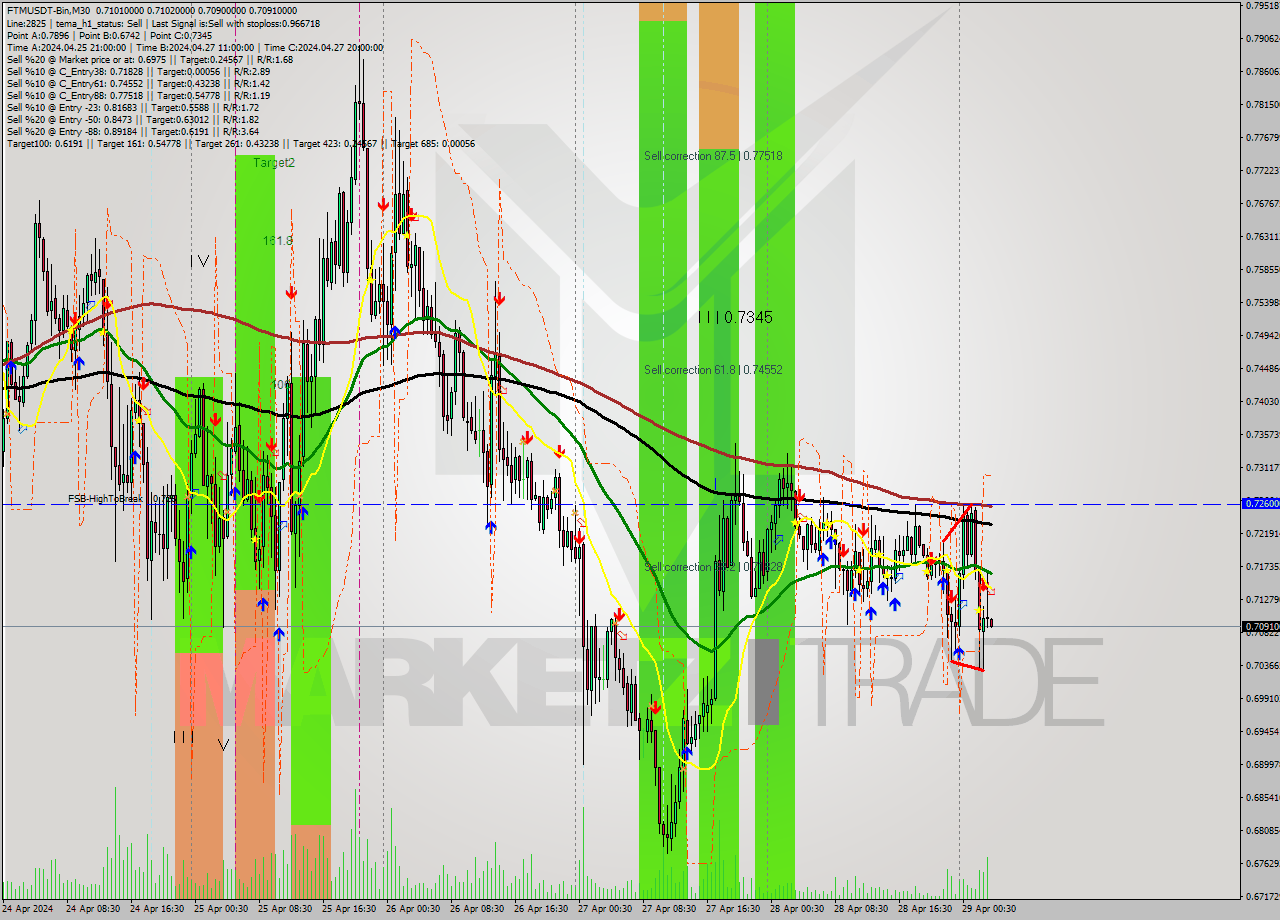Click the 0.78606 price axis label
Viewport: 1280px width, 920px height.
coord(1262,71)
